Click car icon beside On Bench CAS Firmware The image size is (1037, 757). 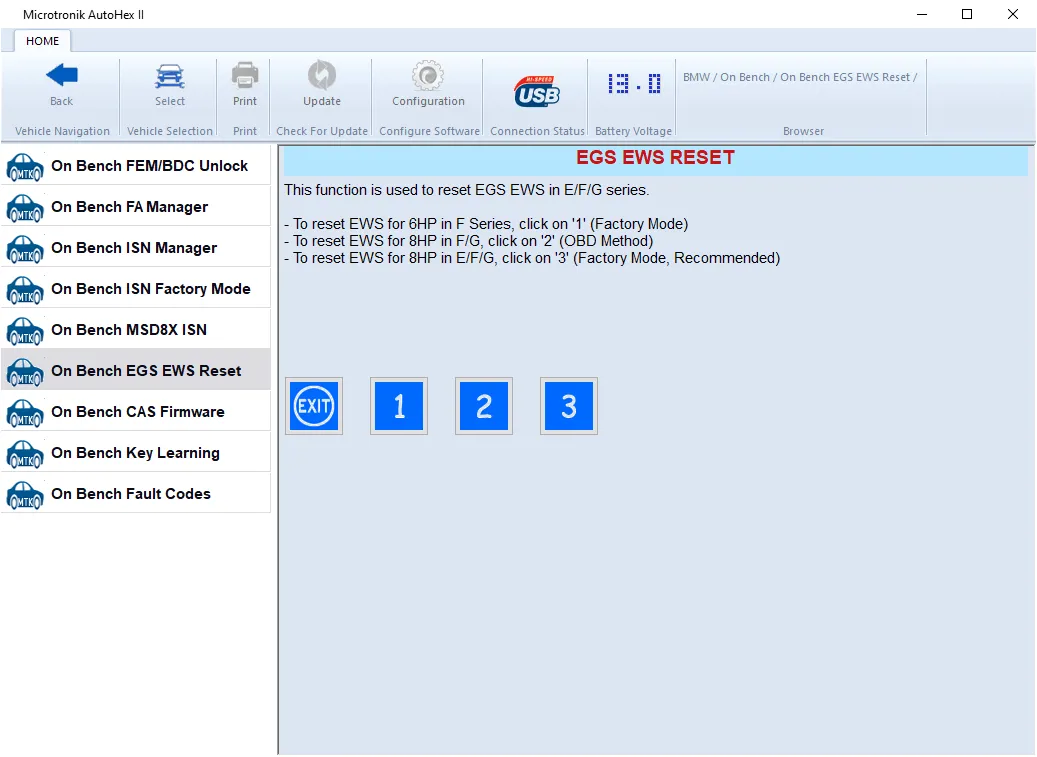[25, 413]
